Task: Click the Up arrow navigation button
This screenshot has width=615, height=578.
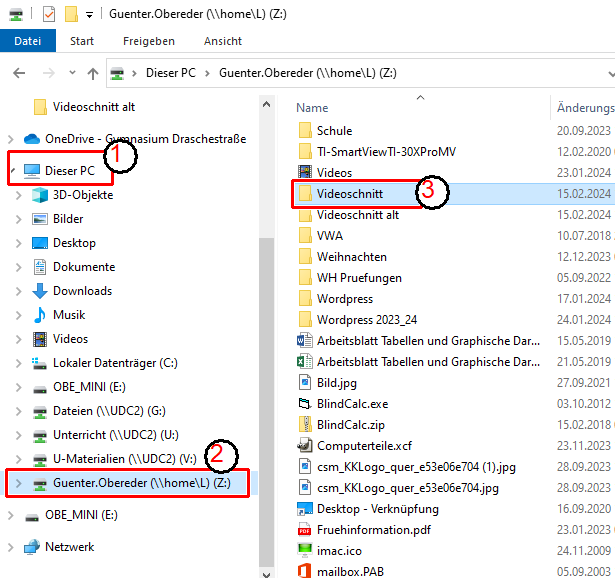Action: [x=93, y=73]
